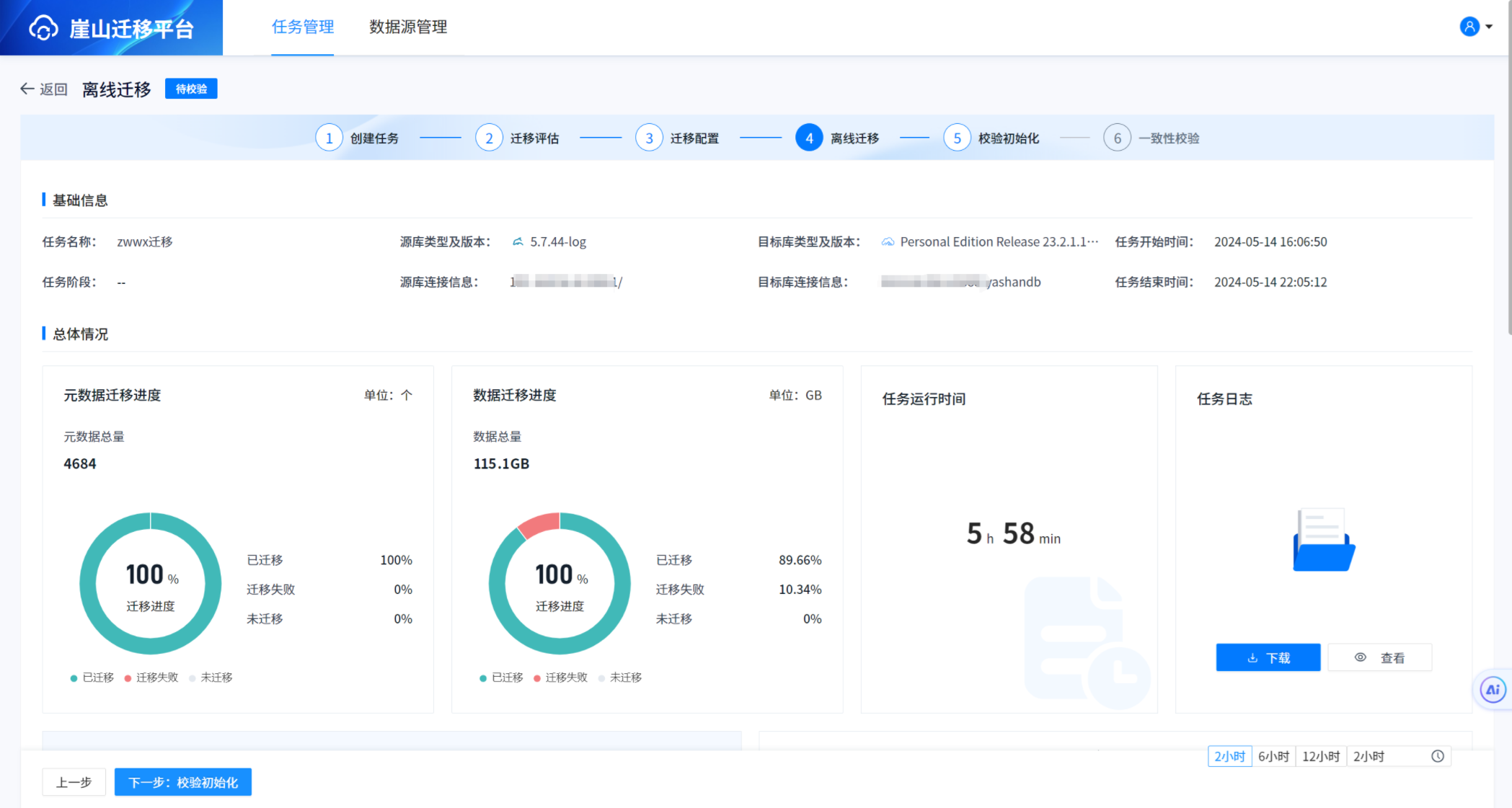Select the 12小时 time range option

[1320, 756]
